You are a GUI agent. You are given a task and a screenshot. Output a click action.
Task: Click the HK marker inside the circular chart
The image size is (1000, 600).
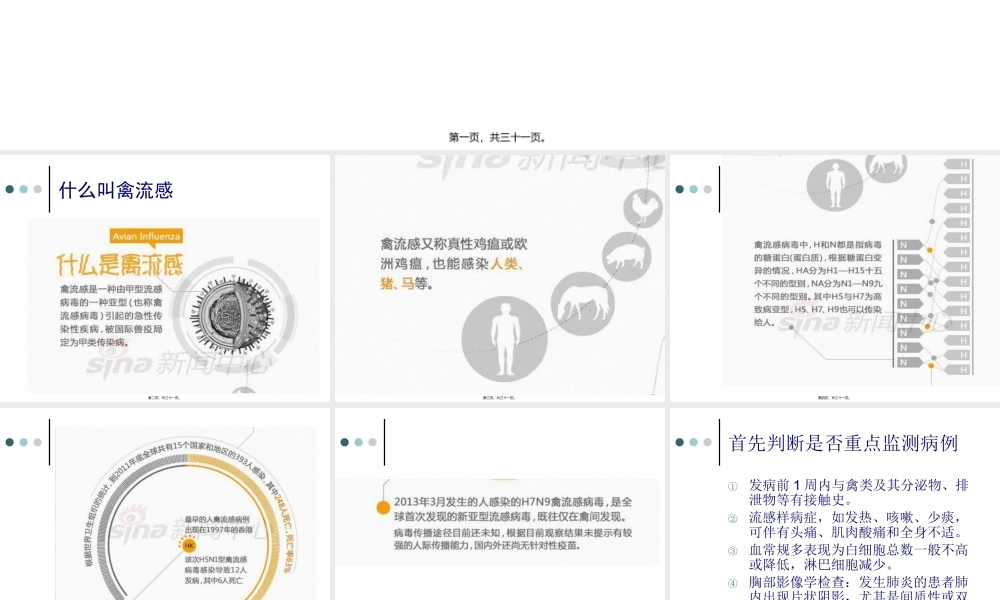pyautogui.click(x=188, y=546)
